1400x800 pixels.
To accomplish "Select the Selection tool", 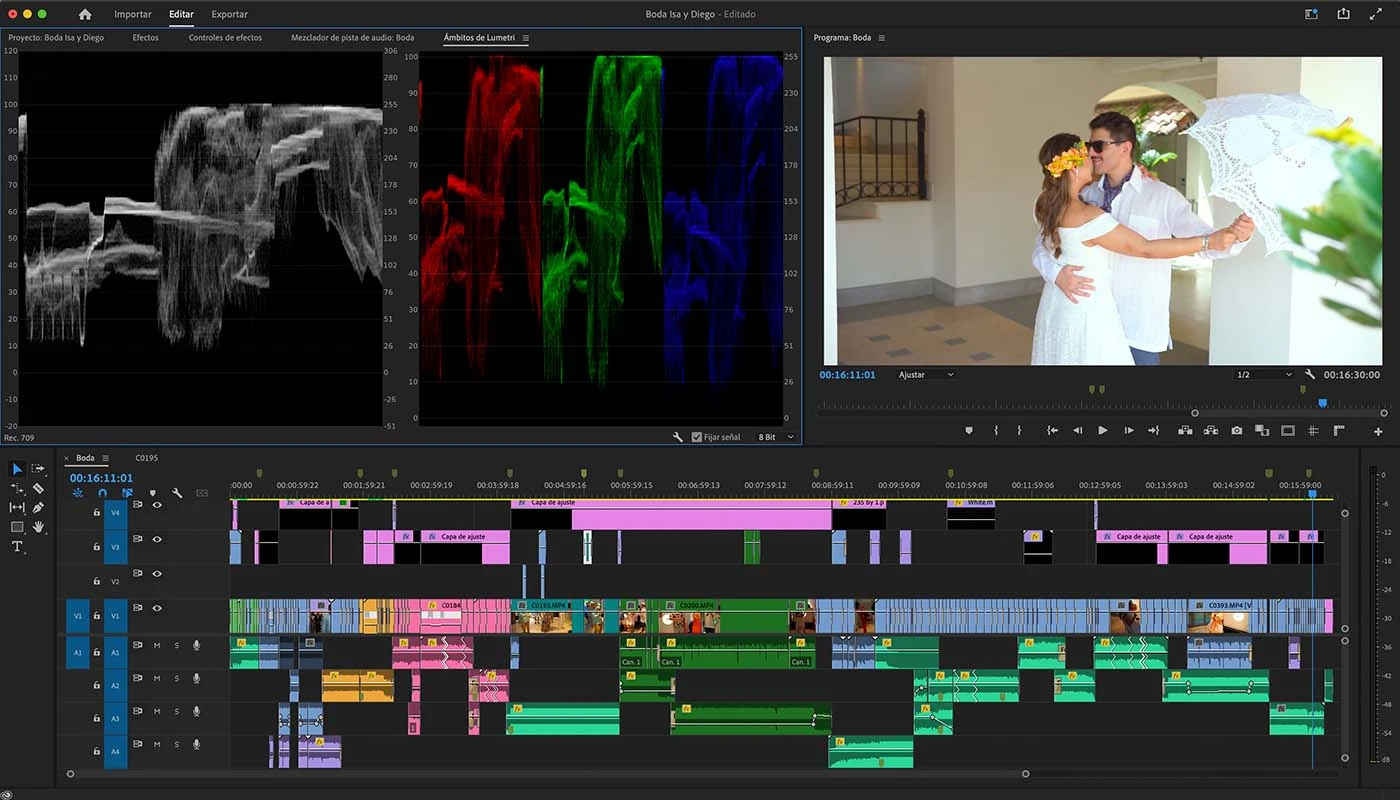I will [16, 468].
